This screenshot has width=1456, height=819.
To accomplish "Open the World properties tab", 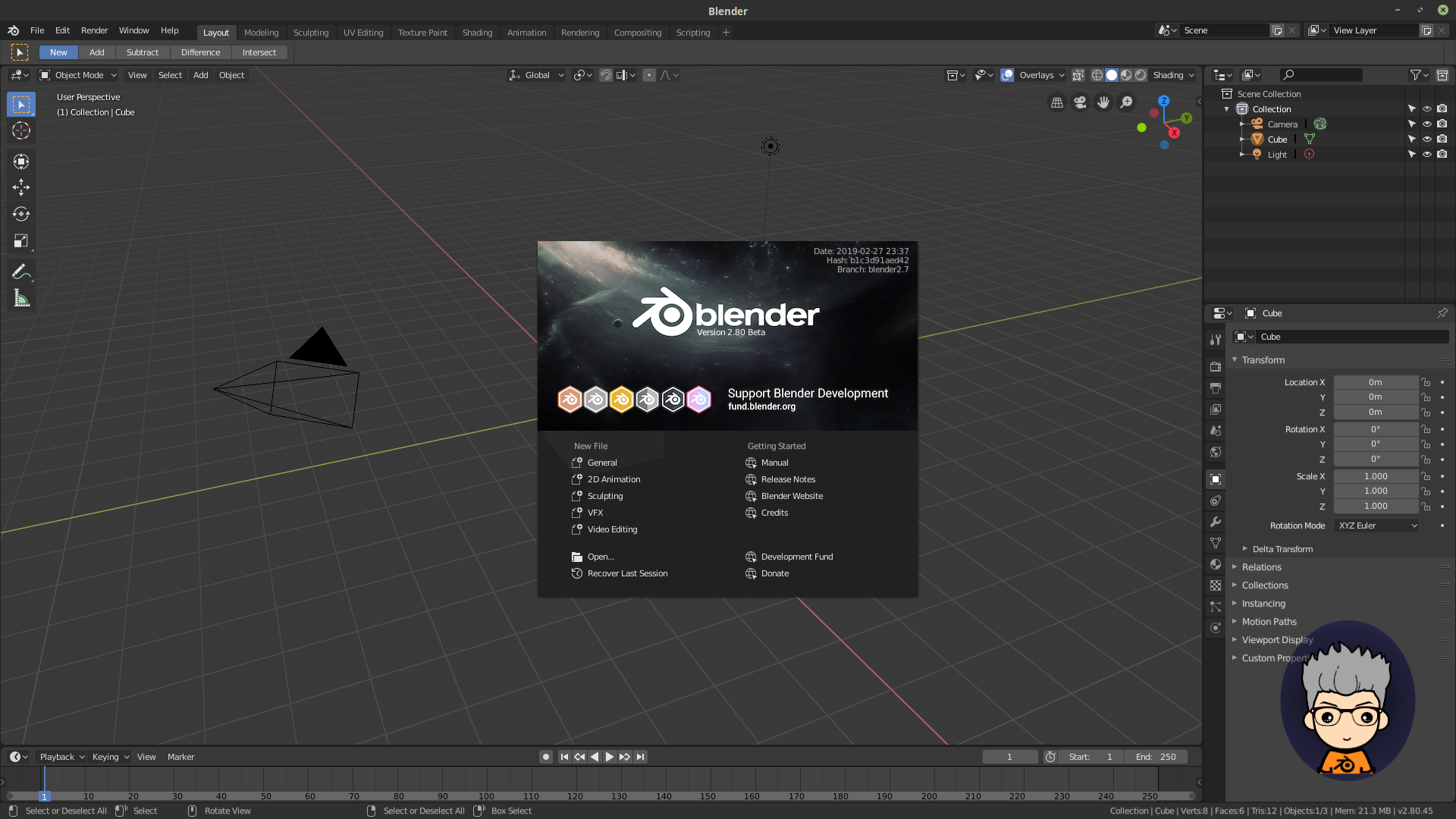I will tap(1216, 452).
